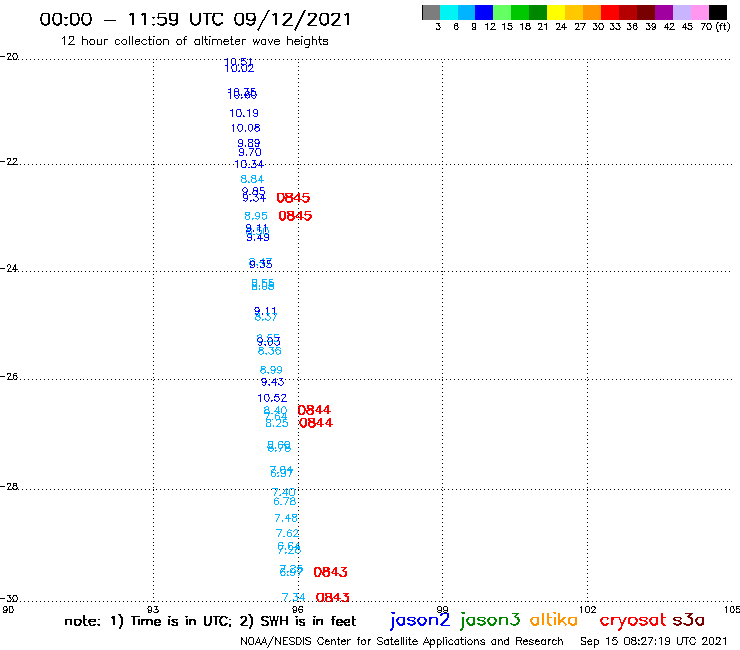Click the gray swatch in the color legend
The image size is (740, 650).
coord(431,12)
